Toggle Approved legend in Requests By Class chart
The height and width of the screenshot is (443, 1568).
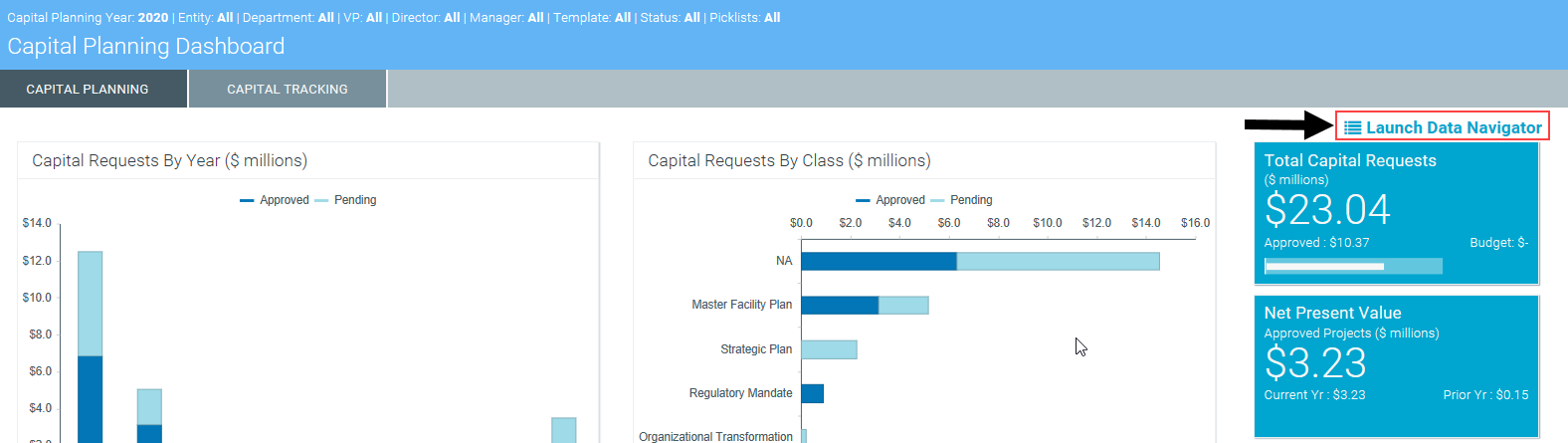890,200
